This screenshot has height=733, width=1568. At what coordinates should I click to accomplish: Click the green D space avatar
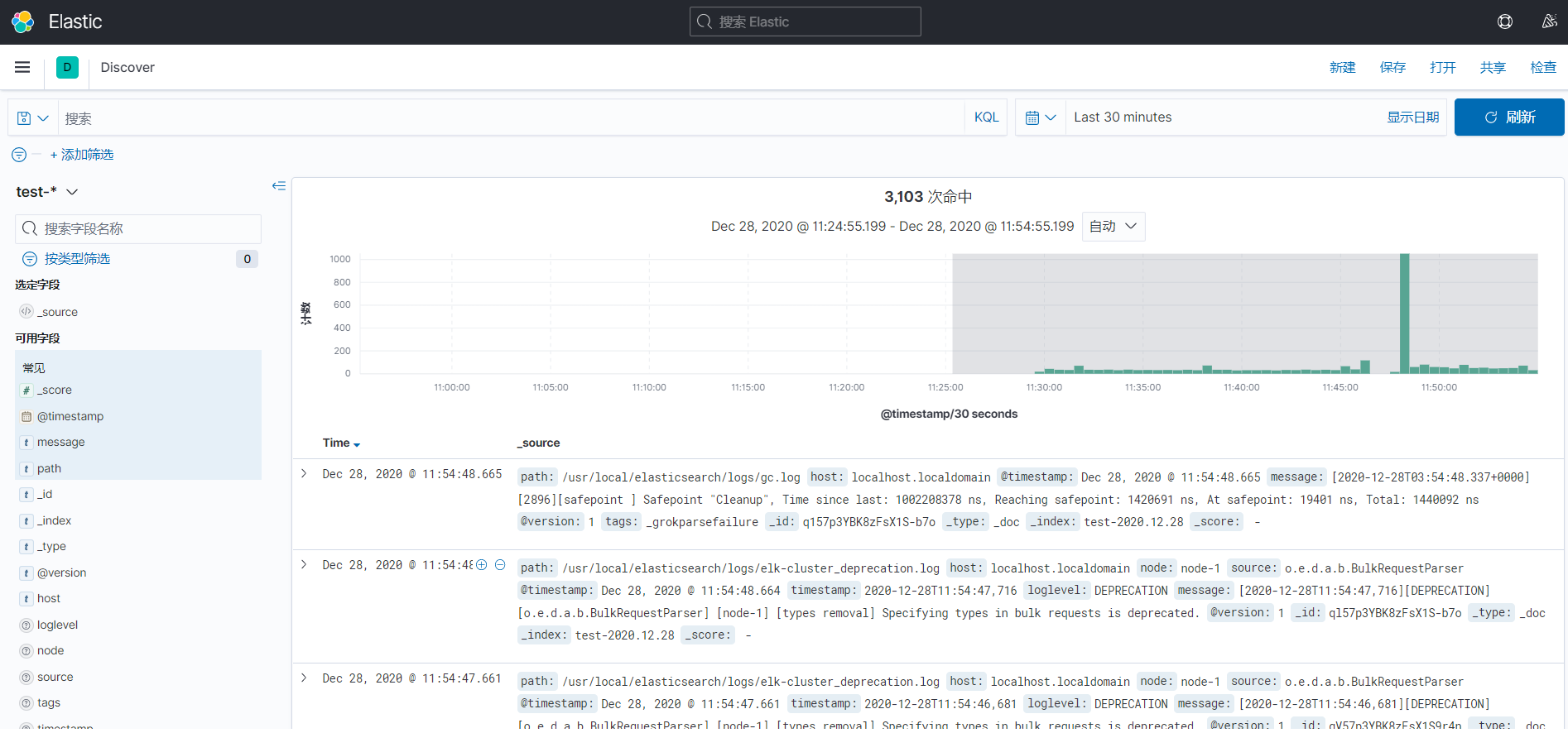click(x=67, y=67)
